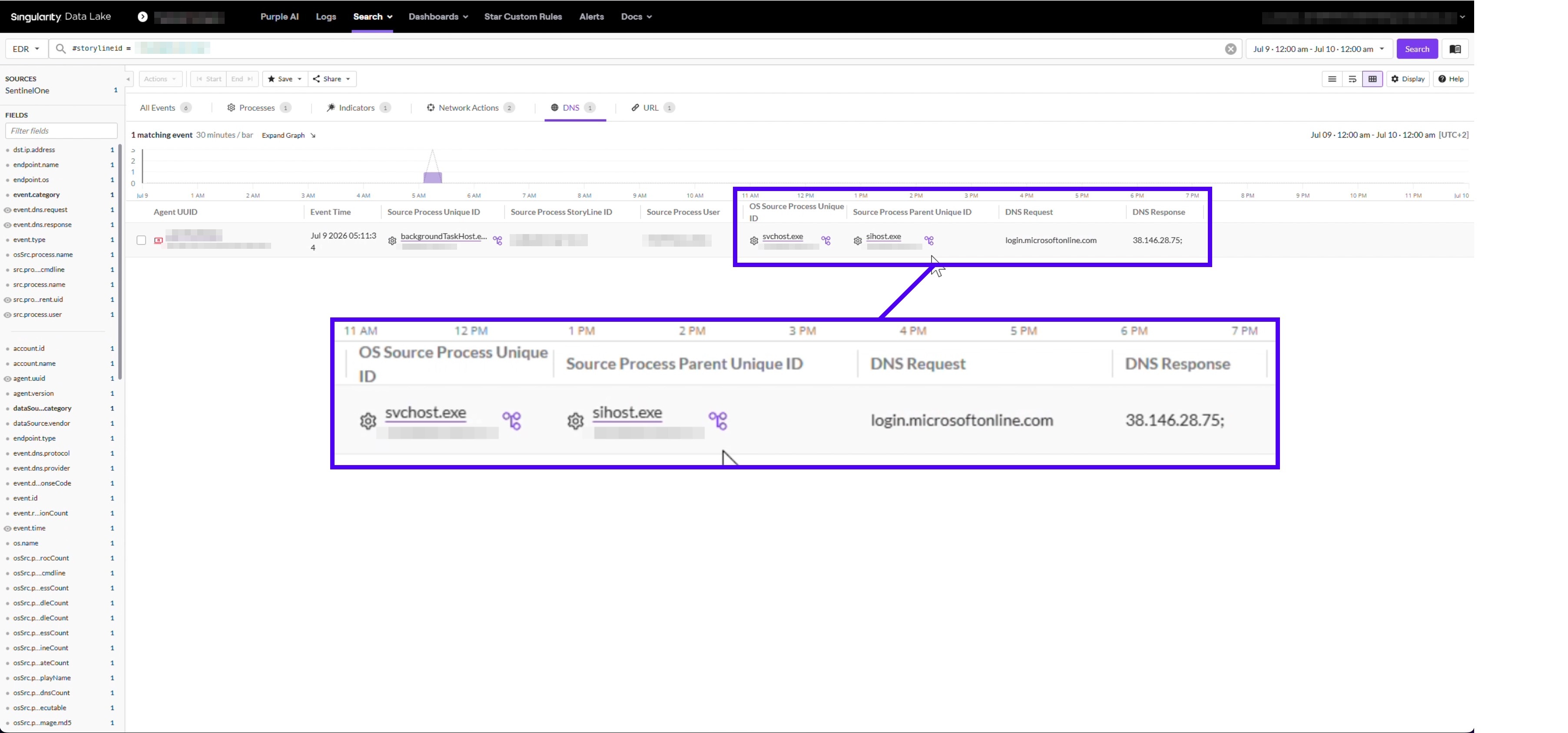Image resolution: width=1568 pixels, height=733 pixels.
Task: Switch to Network Actions tab
Action: click(x=471, y=108)
